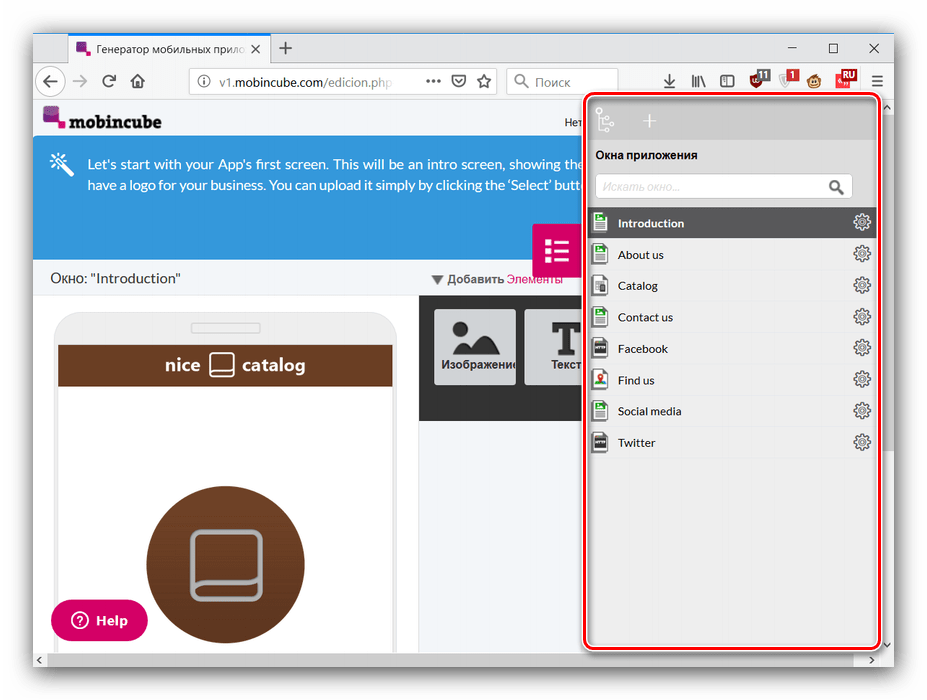The height and width of the screenshot is (700, 927).
Task: Click the Find us map icon
Action: pos(600,380)
